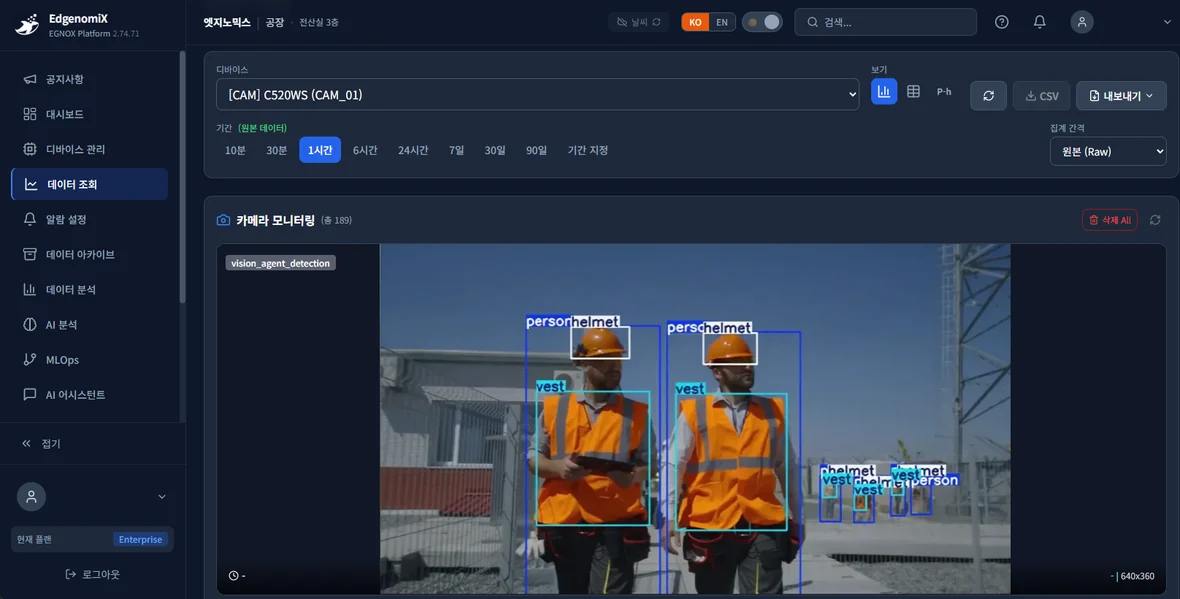Toggle the dark/light theme switch
This screenshot has width=1180, height=599.
tap(762, 22)
